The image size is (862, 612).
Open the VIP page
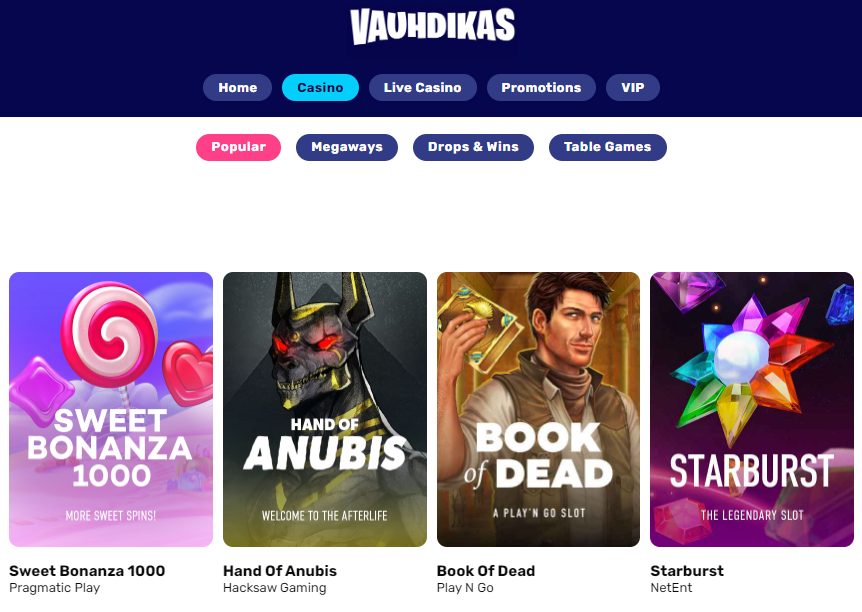click(x=633, y=87)
